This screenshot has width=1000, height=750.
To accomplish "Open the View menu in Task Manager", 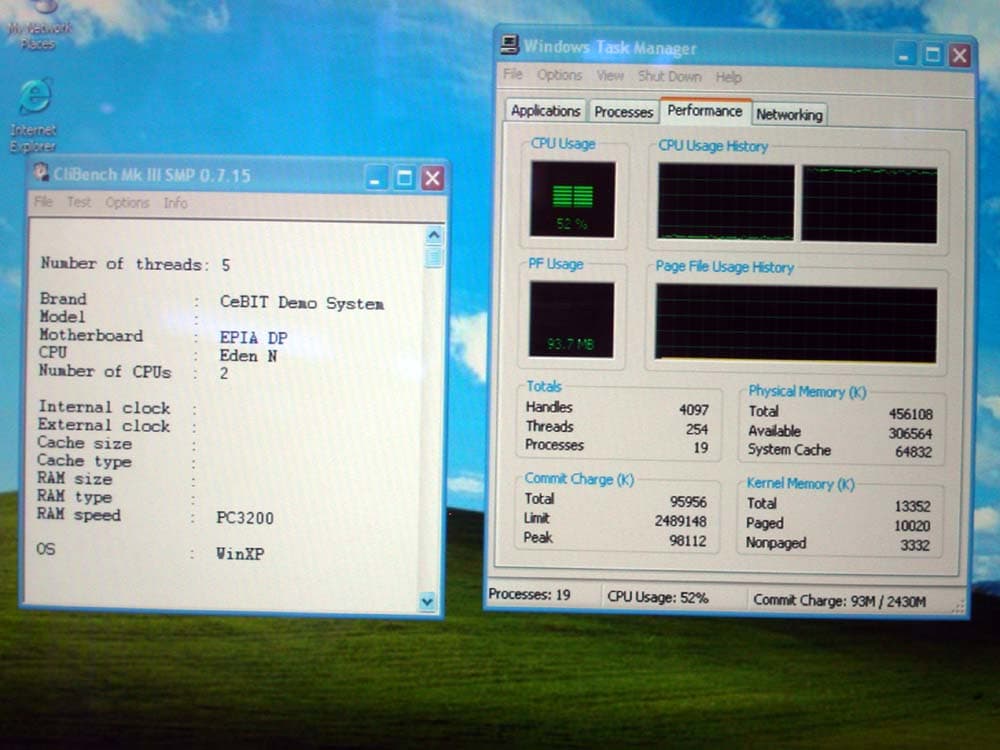I will coord(610,76).
